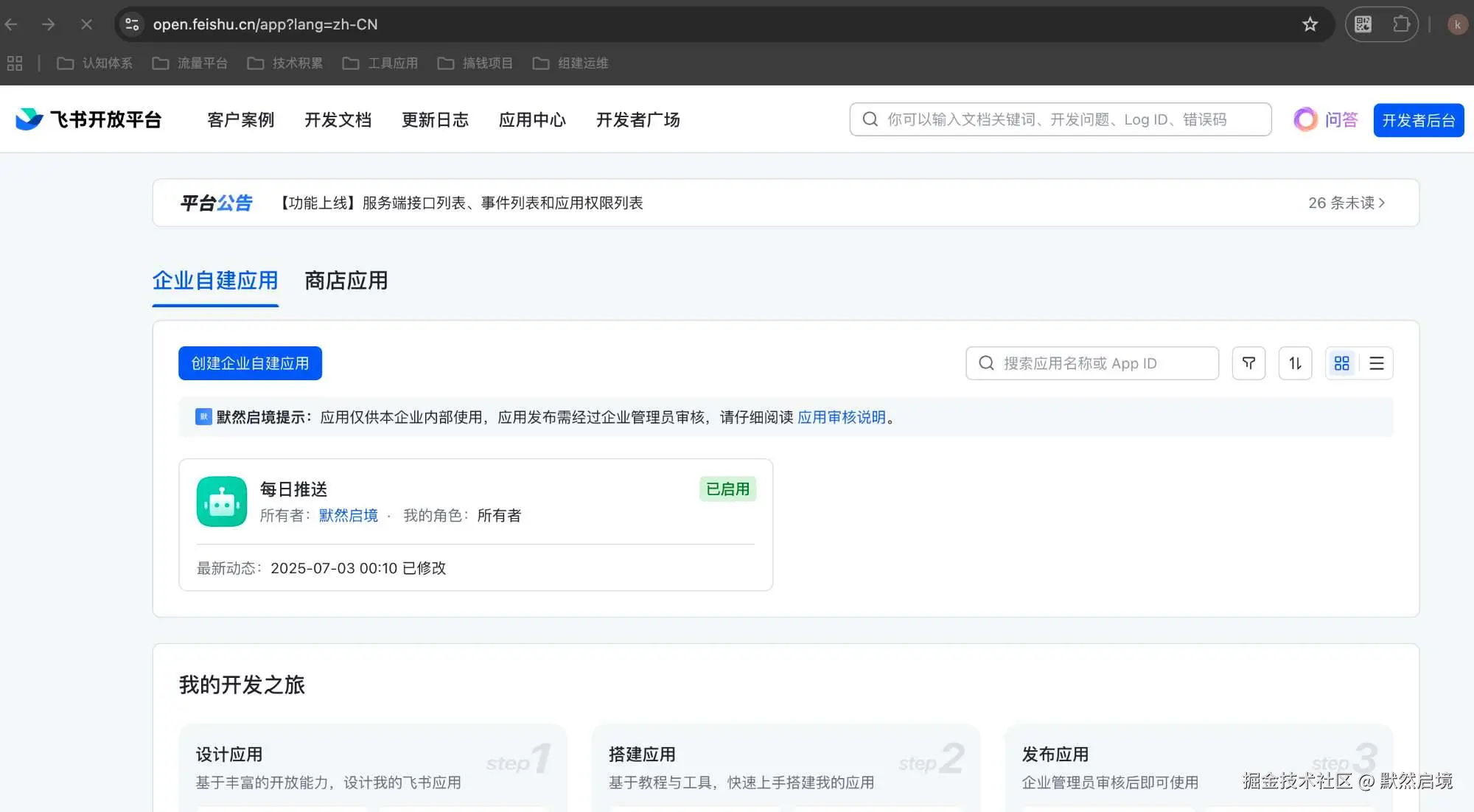
Task: Click the browser profile avatar circle
Action: [1457, 24]
